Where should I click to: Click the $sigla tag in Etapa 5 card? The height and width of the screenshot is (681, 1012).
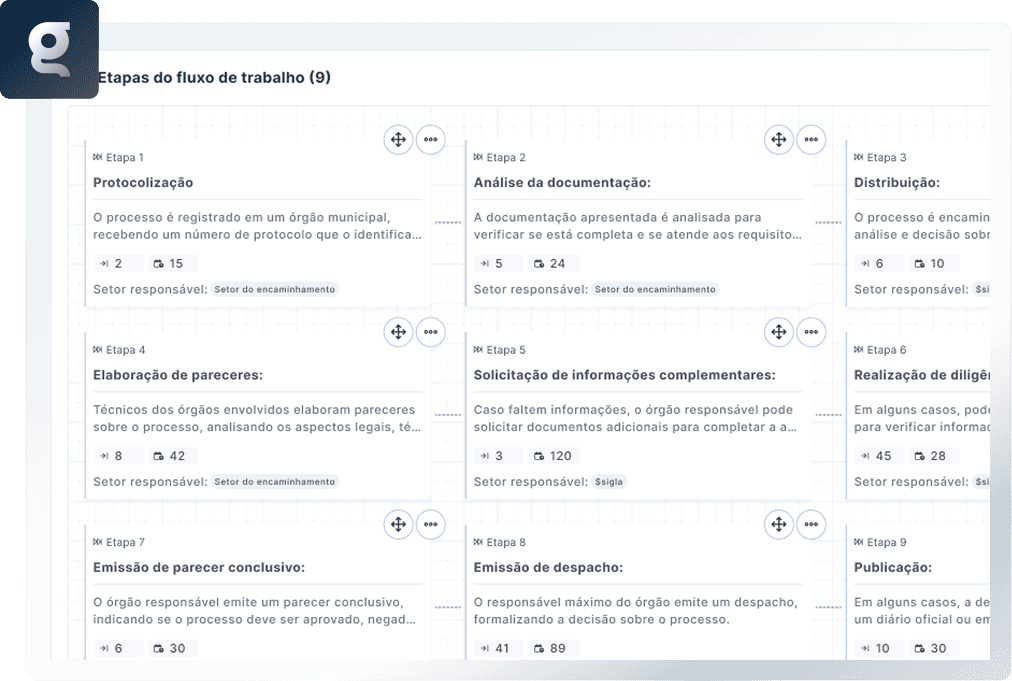[609, 482]
